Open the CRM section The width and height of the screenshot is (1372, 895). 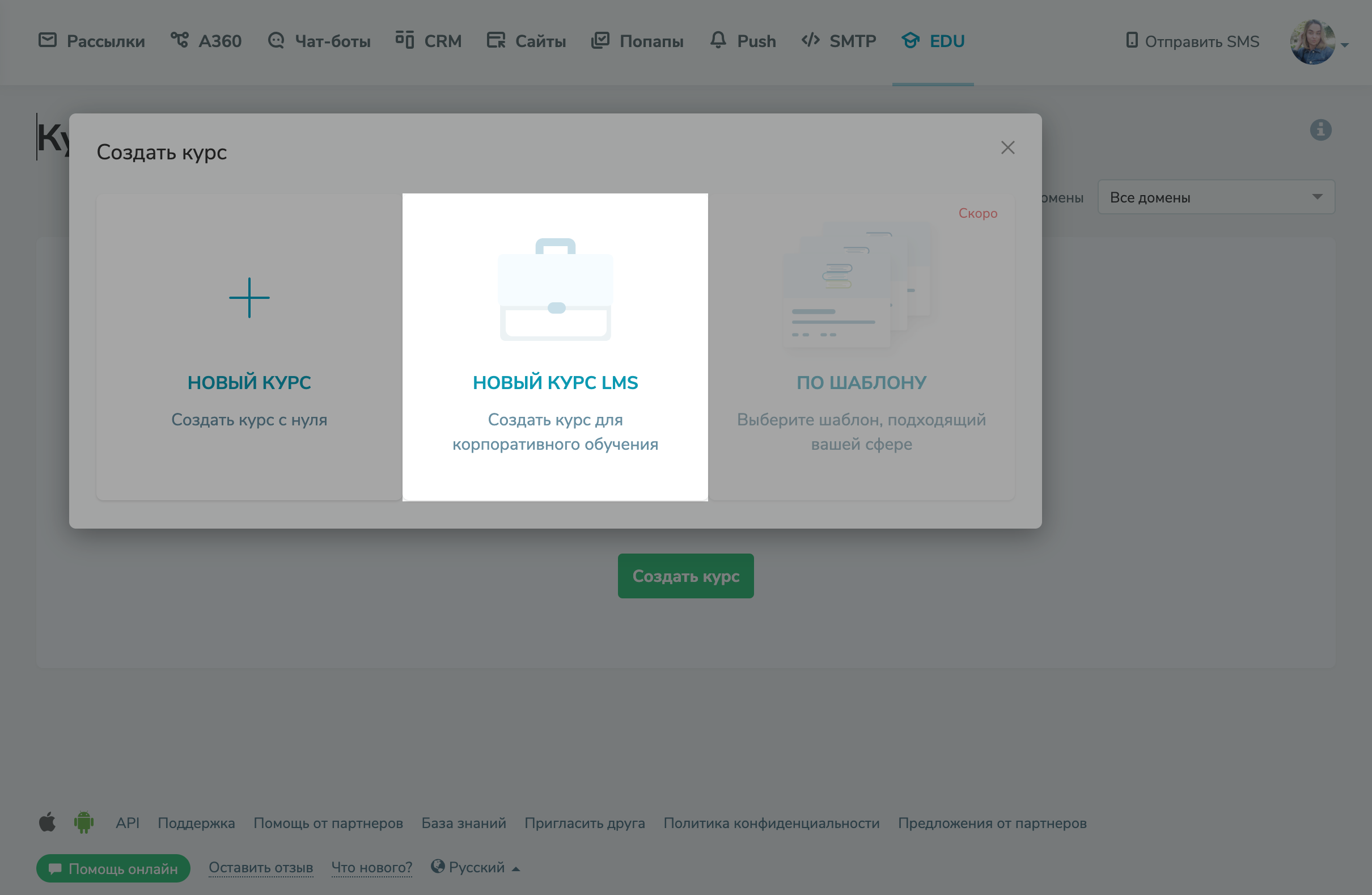click(429, 40)
